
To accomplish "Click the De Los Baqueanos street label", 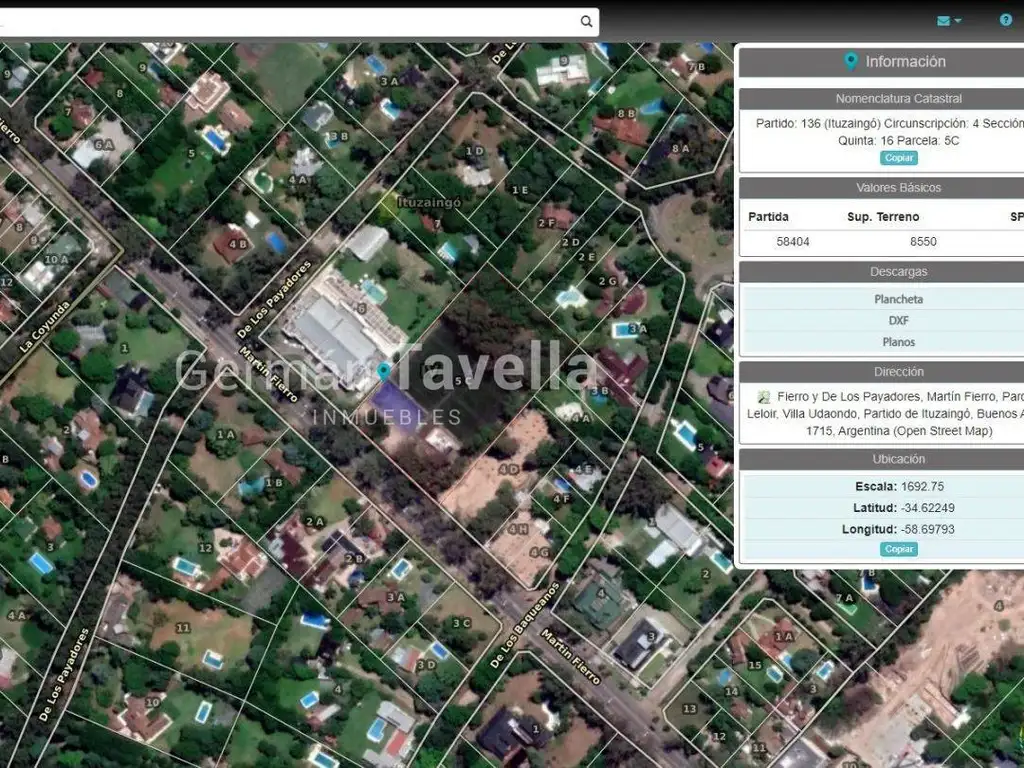I will [524, 626].
